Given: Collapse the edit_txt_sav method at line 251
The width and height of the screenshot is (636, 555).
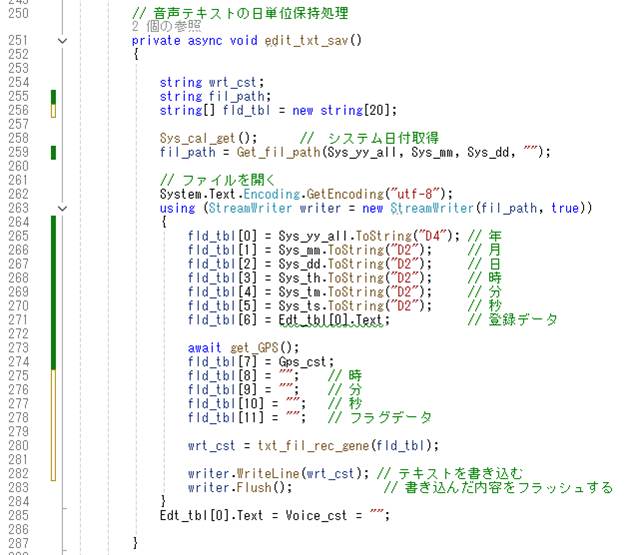Looking at the screenshot, I should coord(63,41).
